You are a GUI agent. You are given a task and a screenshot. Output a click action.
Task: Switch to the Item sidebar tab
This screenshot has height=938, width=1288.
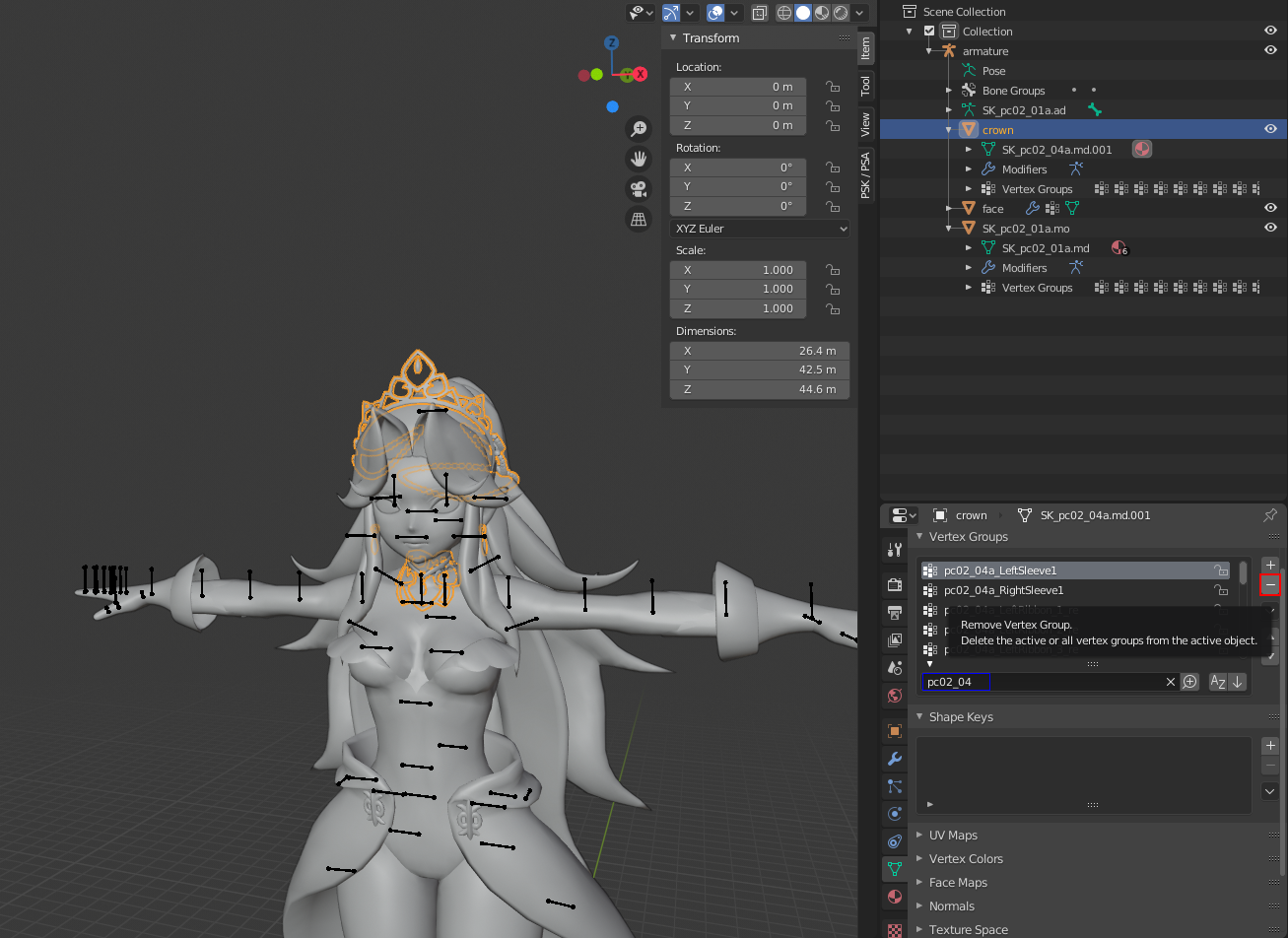866,47
